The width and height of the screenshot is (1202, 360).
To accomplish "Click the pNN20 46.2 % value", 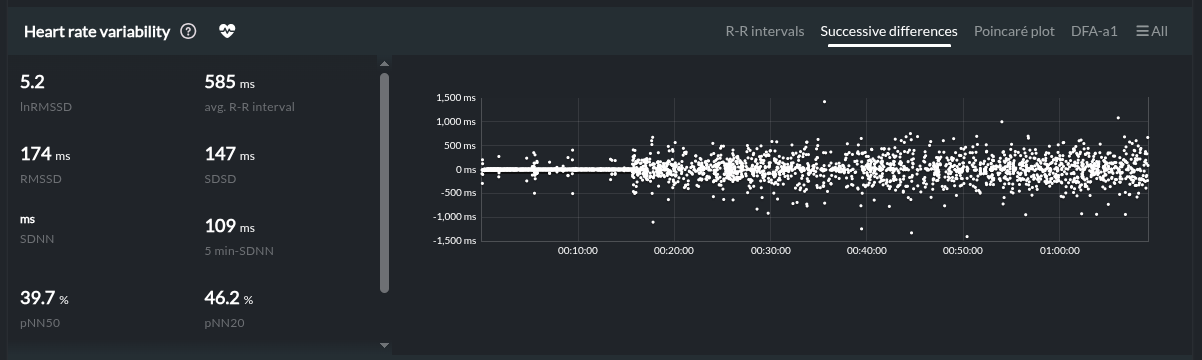I will point(229,298).
